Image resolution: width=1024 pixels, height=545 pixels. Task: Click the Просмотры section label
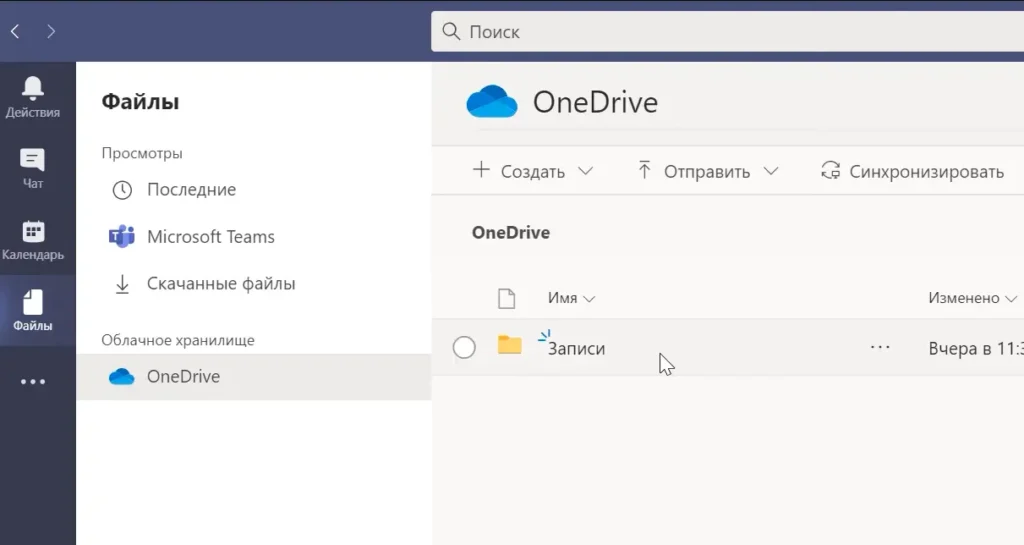pos(142,153)
